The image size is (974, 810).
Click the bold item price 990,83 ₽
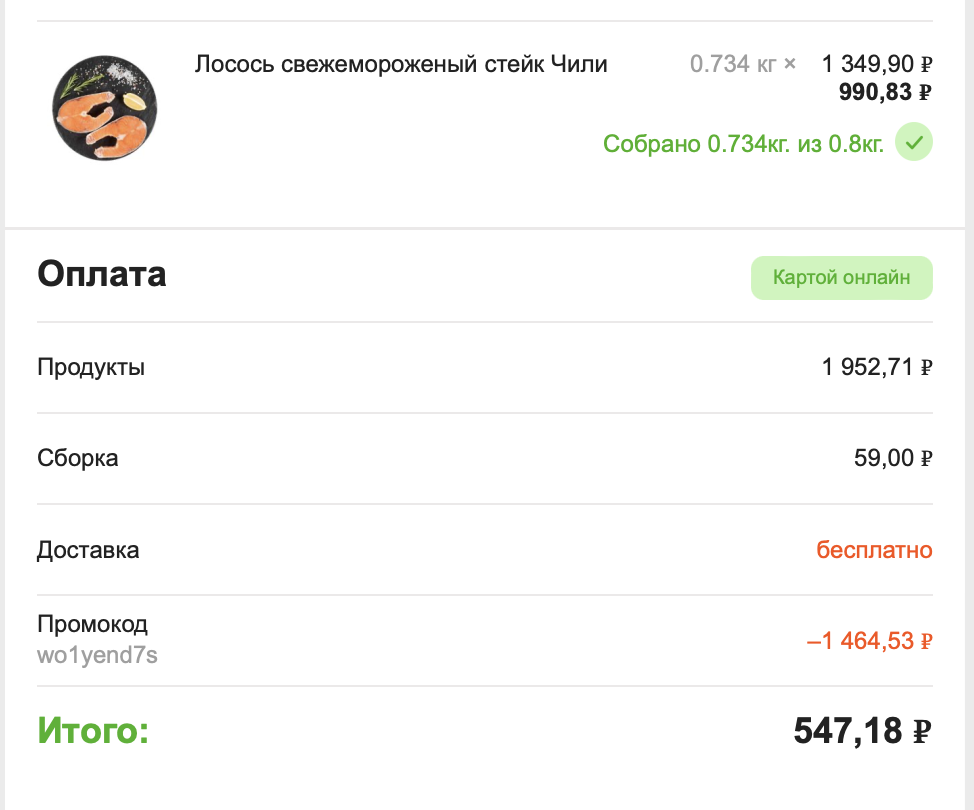(885, 92)
